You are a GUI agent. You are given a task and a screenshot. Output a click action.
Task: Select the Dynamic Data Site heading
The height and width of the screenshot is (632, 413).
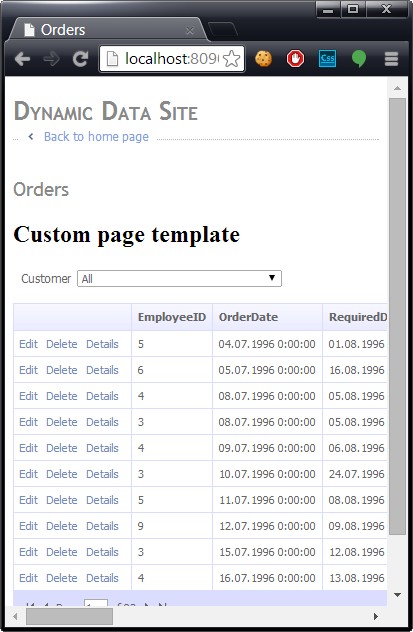pos(106,111)
